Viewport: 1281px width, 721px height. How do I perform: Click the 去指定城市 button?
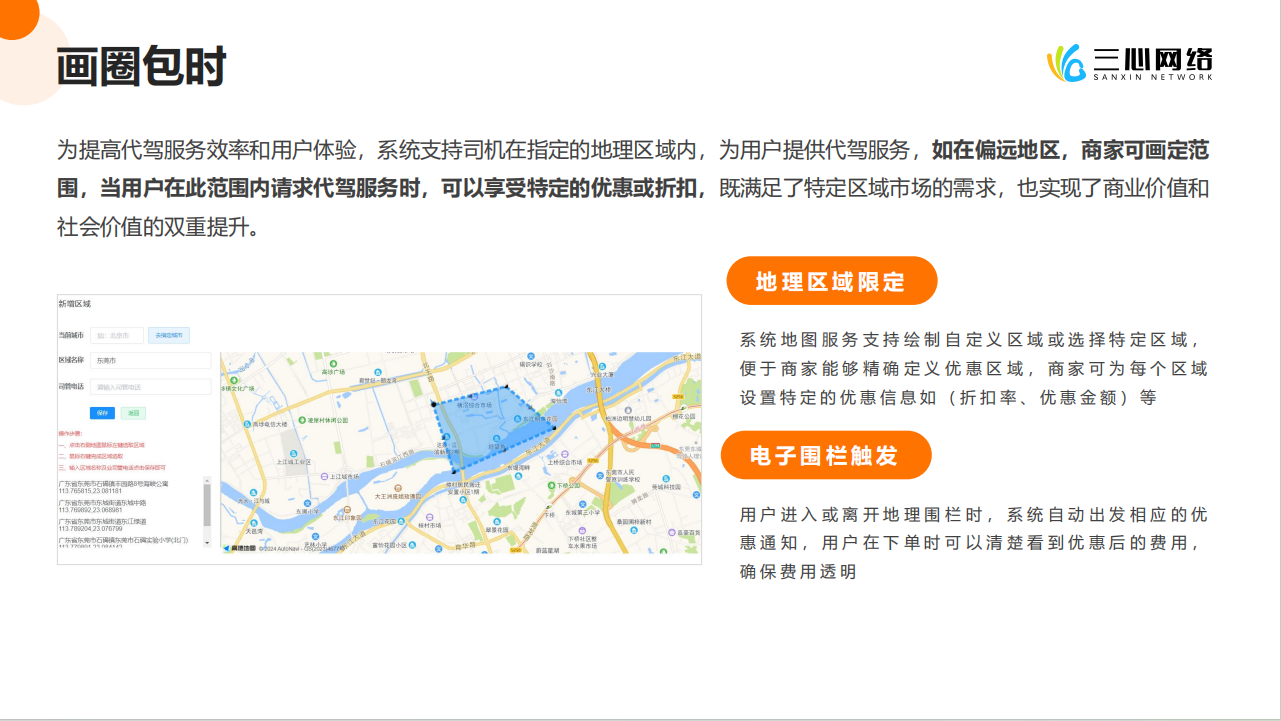(169, 336)
